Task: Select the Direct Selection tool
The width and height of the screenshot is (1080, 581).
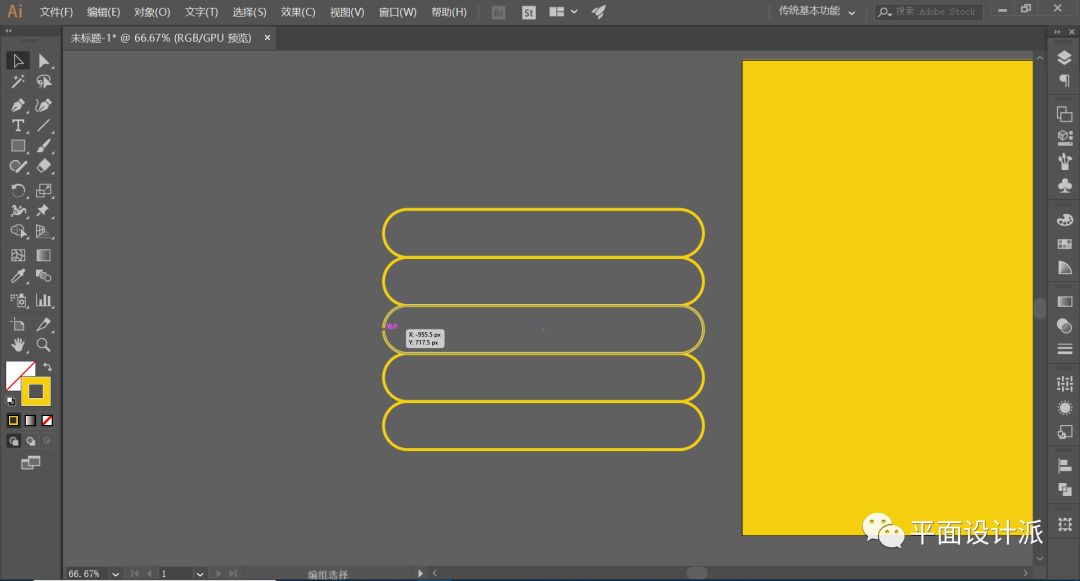Action: pyautogui.click(x=44, y=61)
